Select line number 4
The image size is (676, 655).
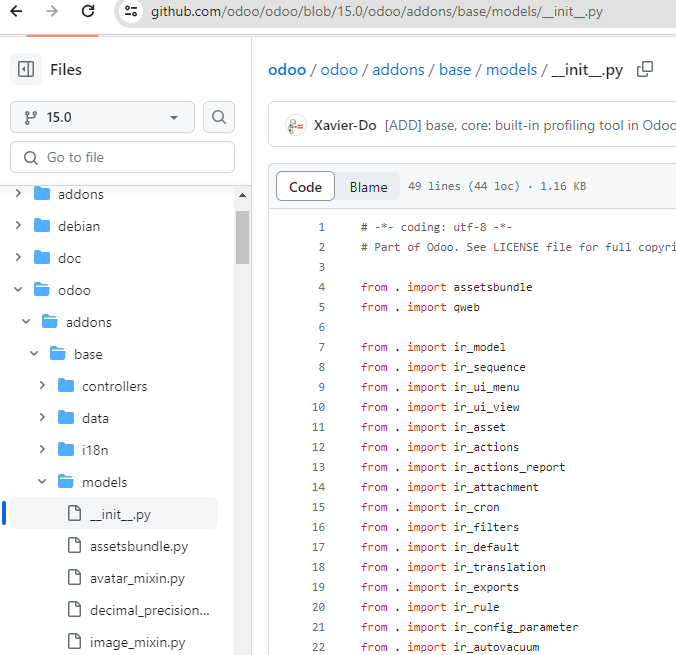point(322,287)
